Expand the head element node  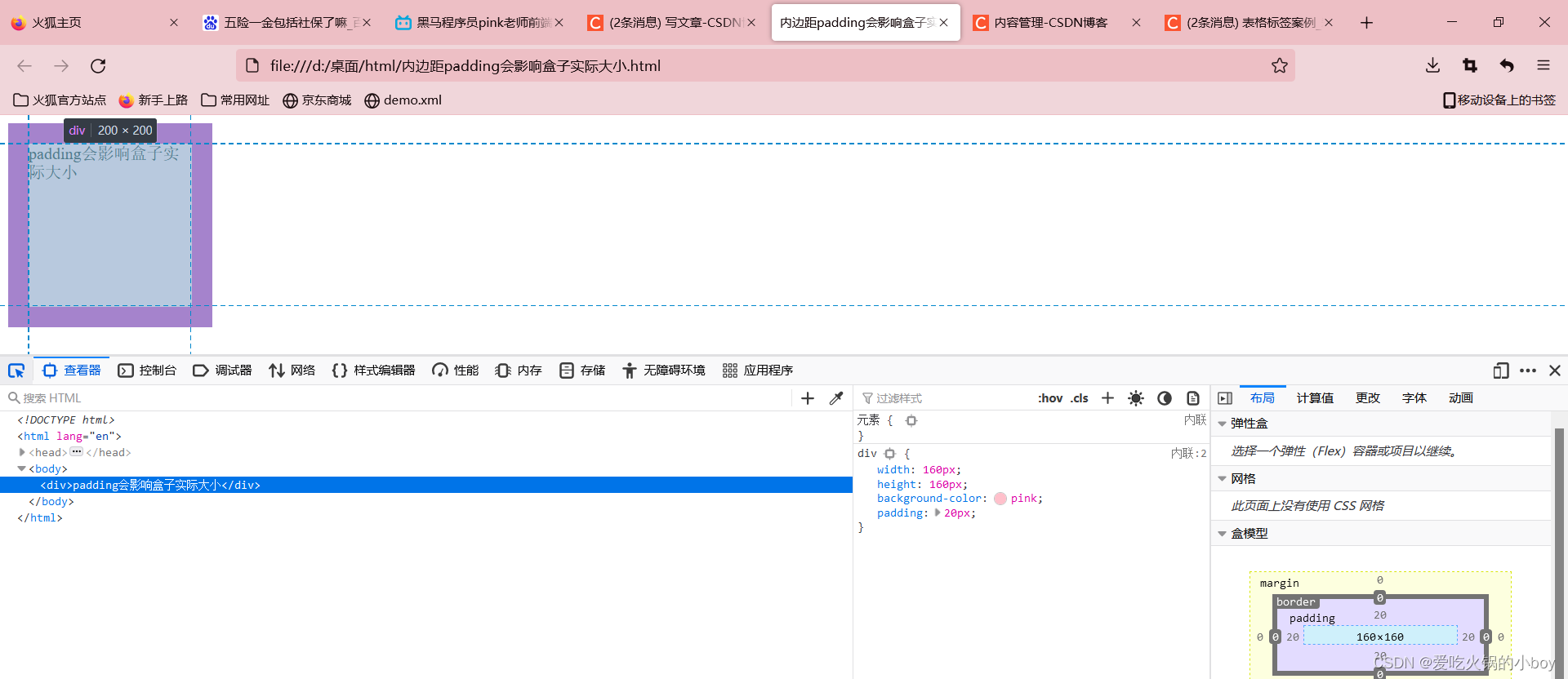pyautogui.click(x=22, y=452)
